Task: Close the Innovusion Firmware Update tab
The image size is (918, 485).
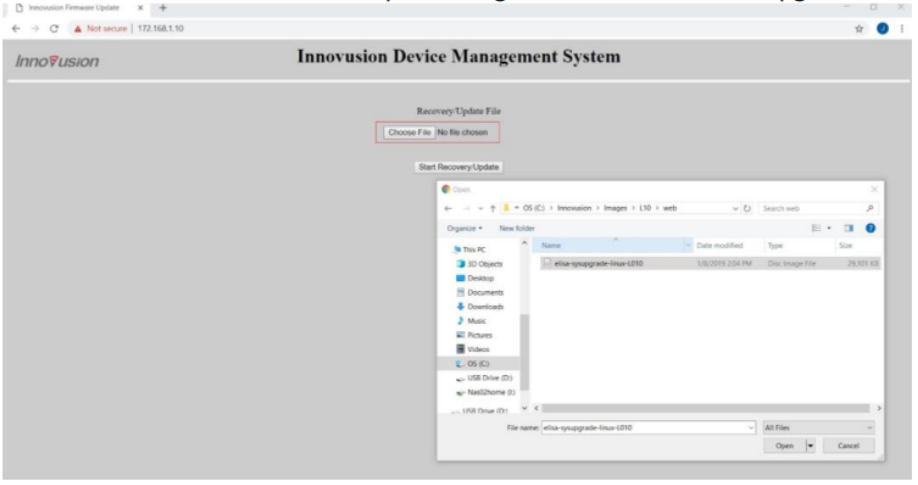Action: (x=140, y=8)
